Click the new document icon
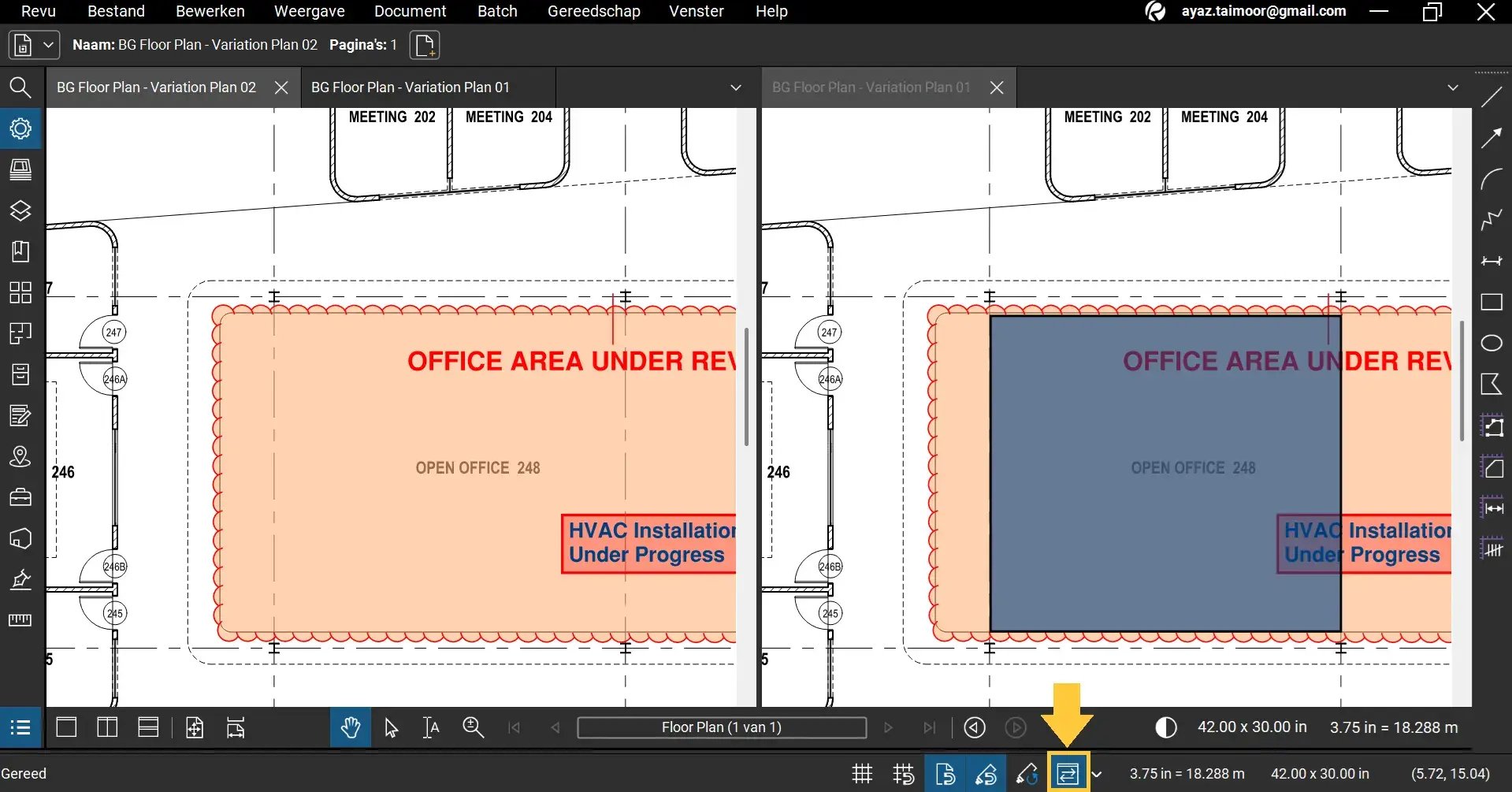This screenshot has width=1512, height=792. pos(425,45)
